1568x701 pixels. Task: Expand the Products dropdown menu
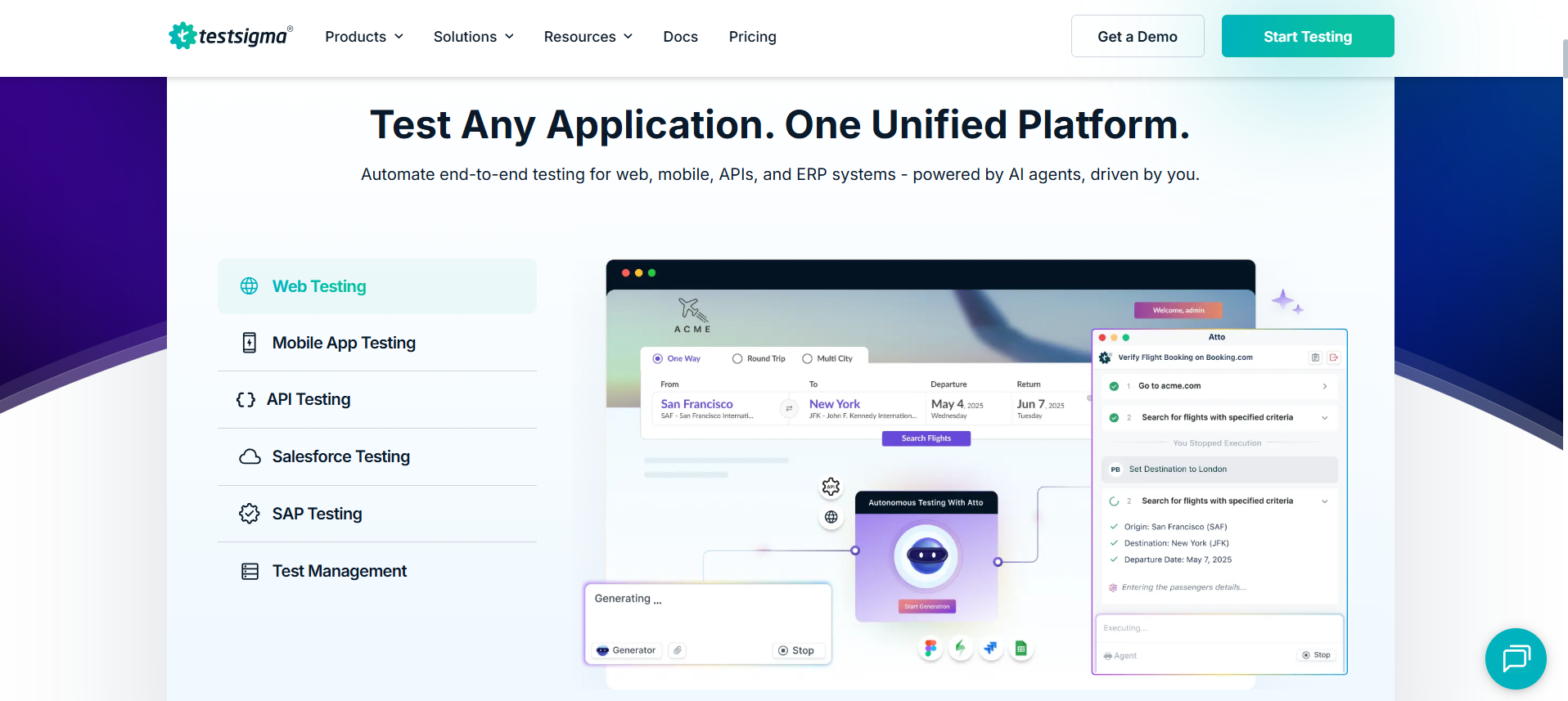point(364,37)
